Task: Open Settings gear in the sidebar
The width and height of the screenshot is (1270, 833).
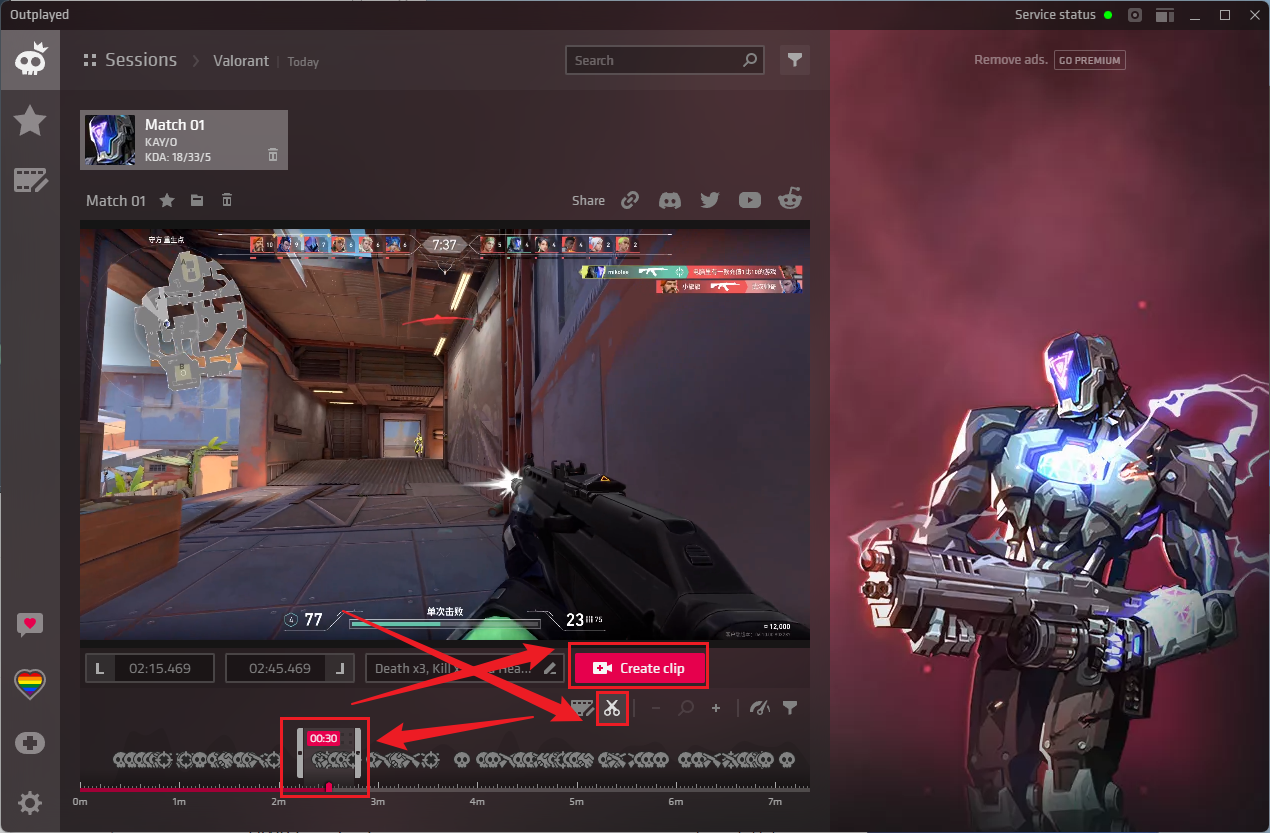Action: [30, 802]
